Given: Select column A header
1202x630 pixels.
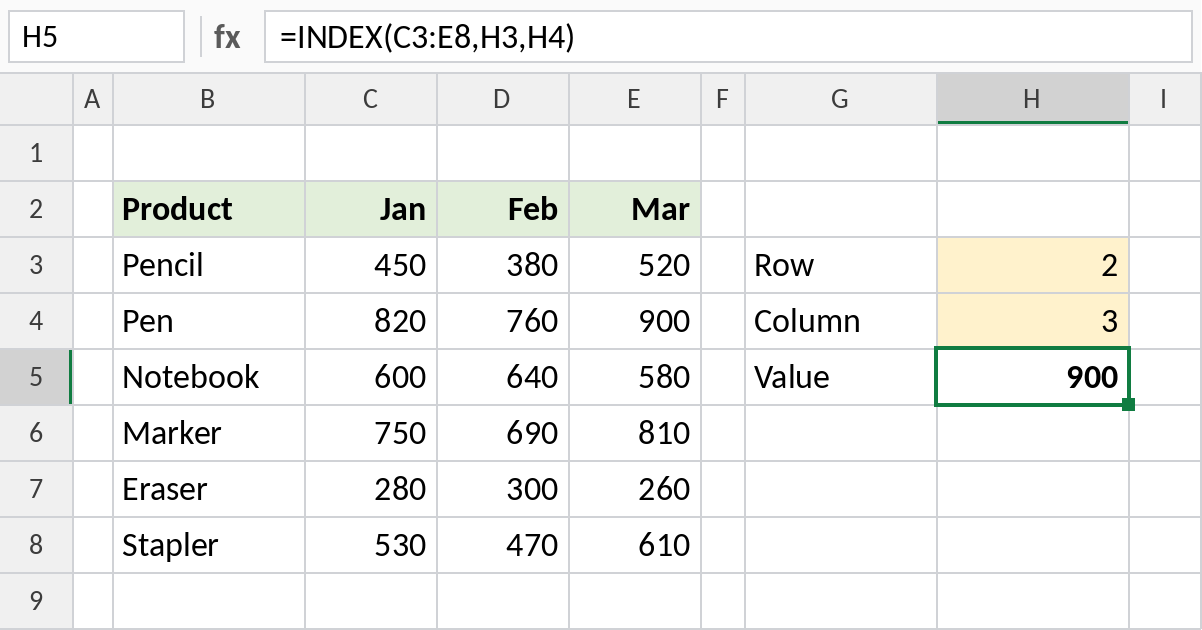Looking at the screenshot, I should [x=93, y=99].
